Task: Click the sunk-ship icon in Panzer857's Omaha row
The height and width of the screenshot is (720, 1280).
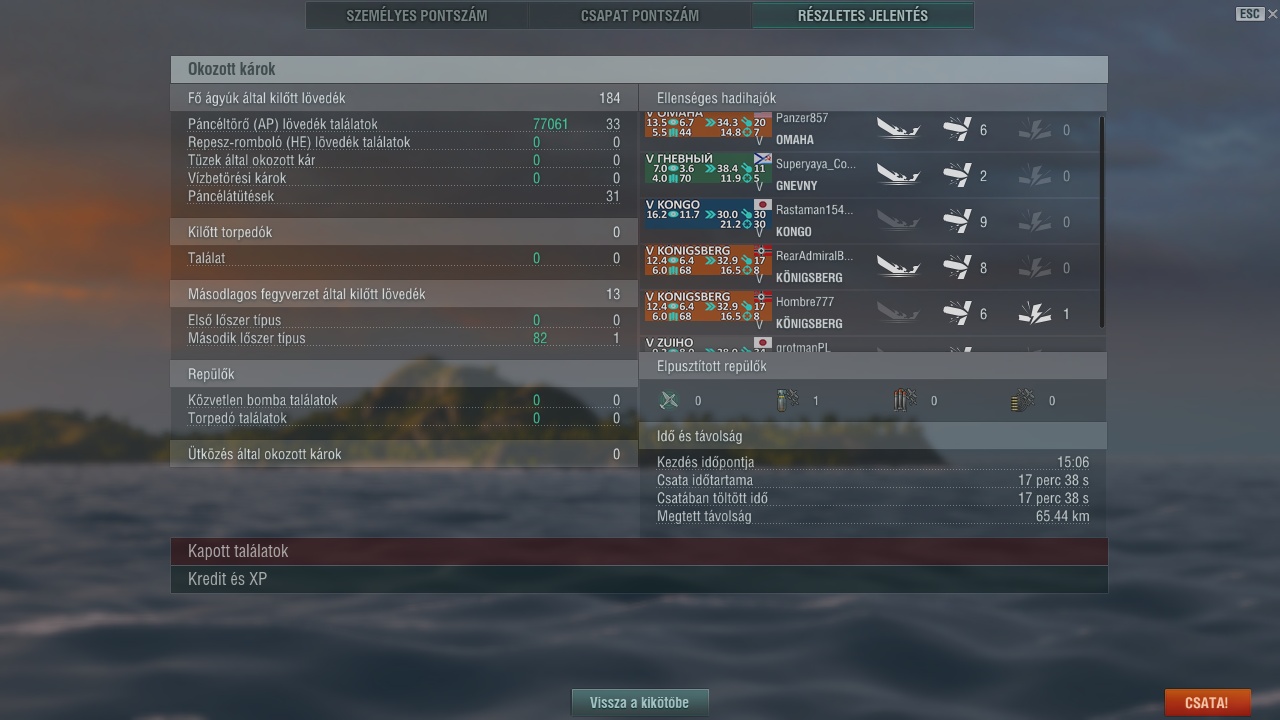Action: [898, 129]
